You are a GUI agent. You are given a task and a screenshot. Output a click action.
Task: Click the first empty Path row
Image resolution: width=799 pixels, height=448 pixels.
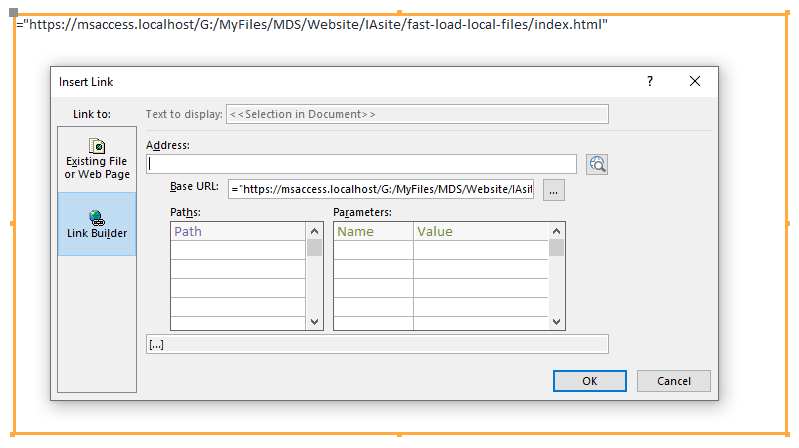(x=238, y=250)
